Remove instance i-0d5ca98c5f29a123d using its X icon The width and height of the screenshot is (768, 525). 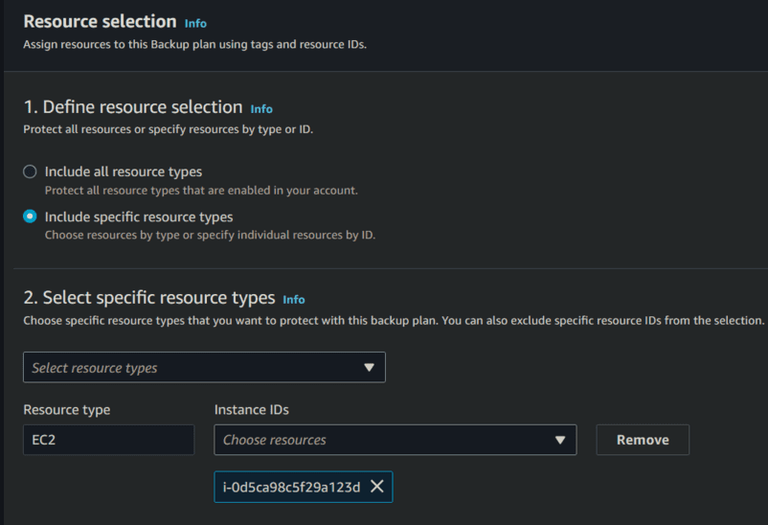pos(377,486)
